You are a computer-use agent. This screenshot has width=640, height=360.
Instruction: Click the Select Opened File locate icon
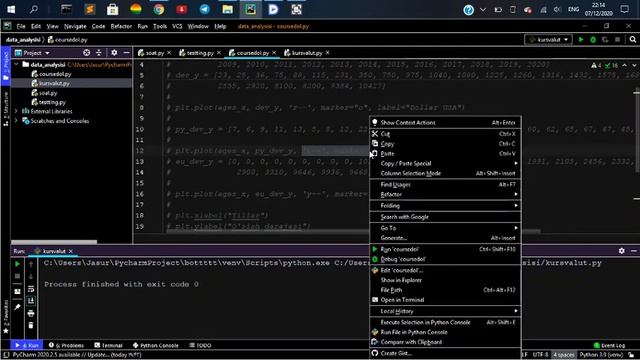coord(87,53)
